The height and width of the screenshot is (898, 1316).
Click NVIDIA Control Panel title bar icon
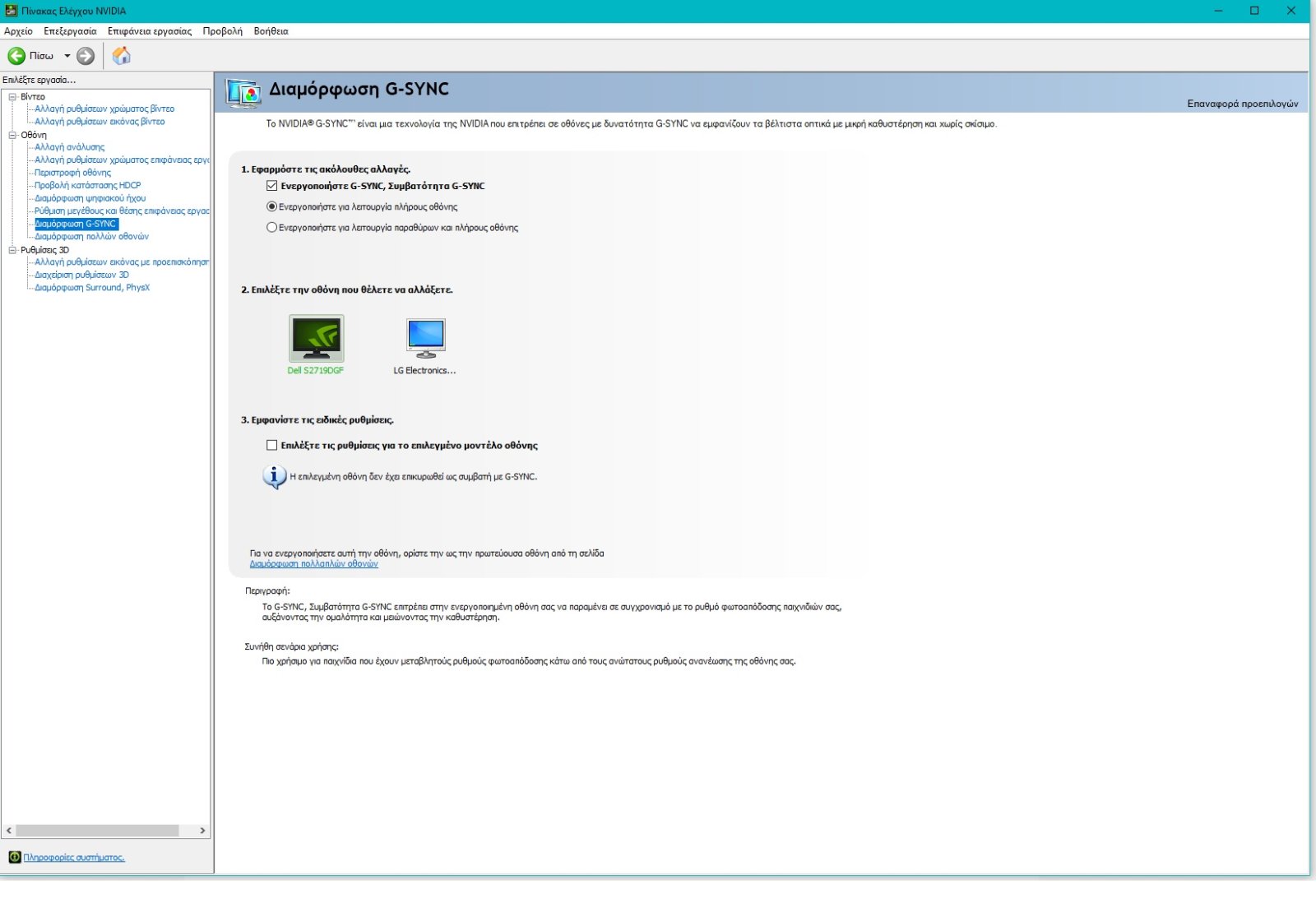coord(12,11)
